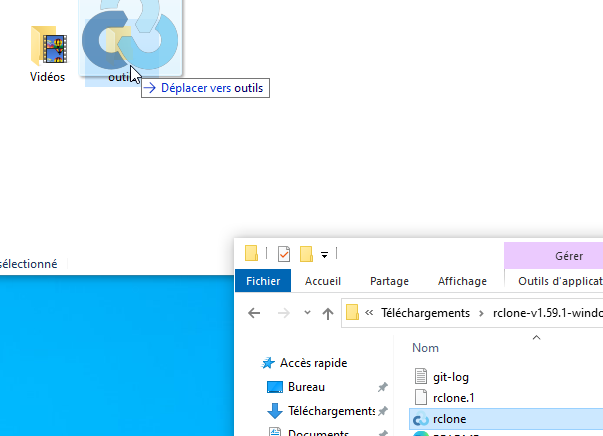
Task: Switch to the Affichage ribbon tab
Action: (462, 281)
